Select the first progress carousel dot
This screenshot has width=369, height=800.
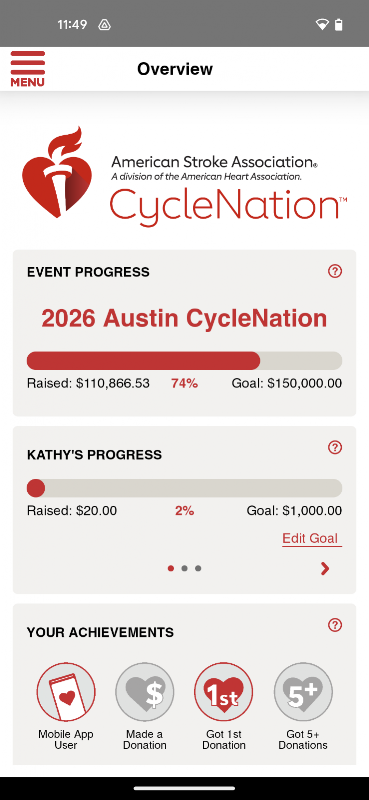point(171,568)
